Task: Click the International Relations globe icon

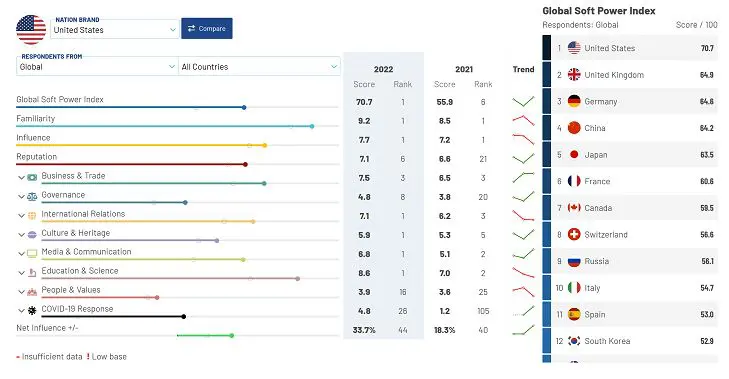Action: pos(32,215)
